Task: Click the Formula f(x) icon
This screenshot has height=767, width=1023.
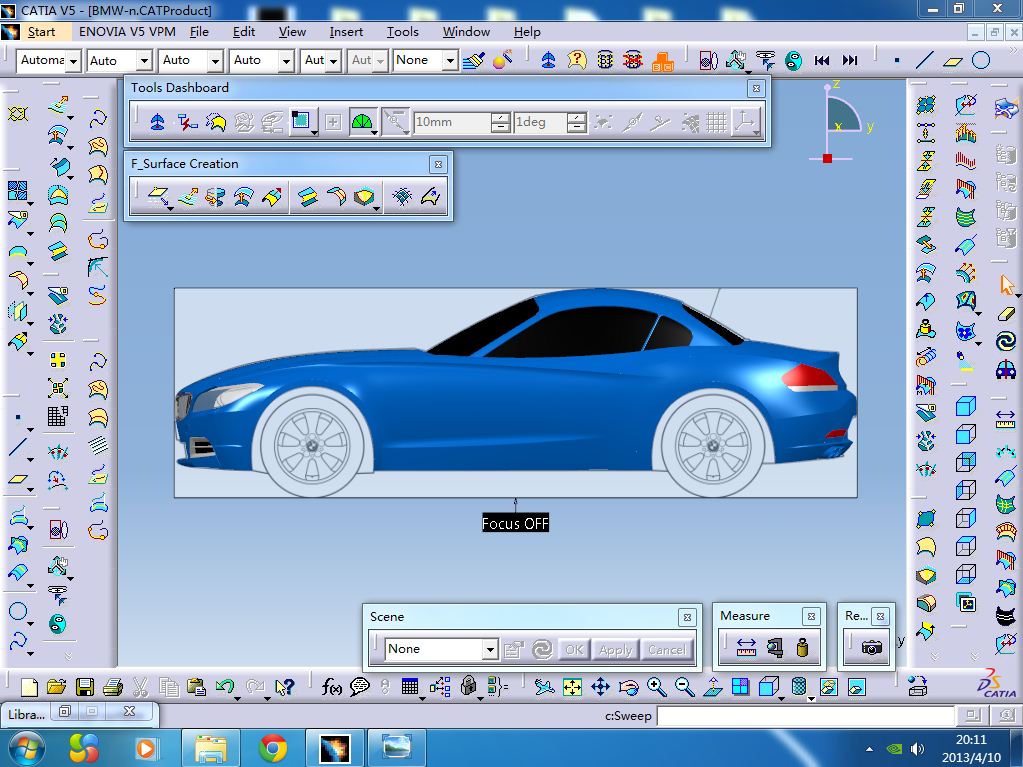Action: click(x=331, y=687)
